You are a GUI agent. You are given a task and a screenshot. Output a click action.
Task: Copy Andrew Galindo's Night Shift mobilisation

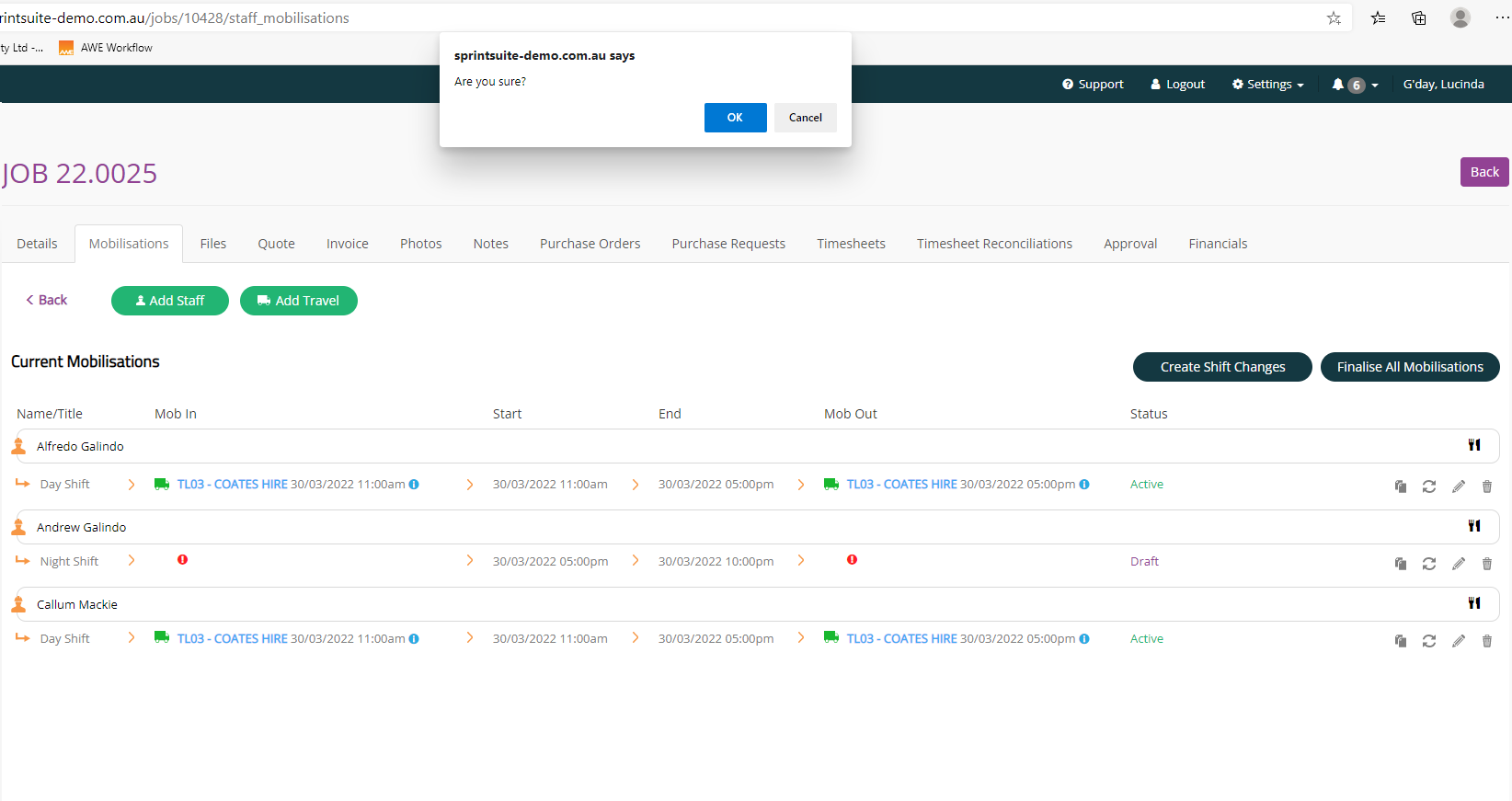tap(1401, 564)
